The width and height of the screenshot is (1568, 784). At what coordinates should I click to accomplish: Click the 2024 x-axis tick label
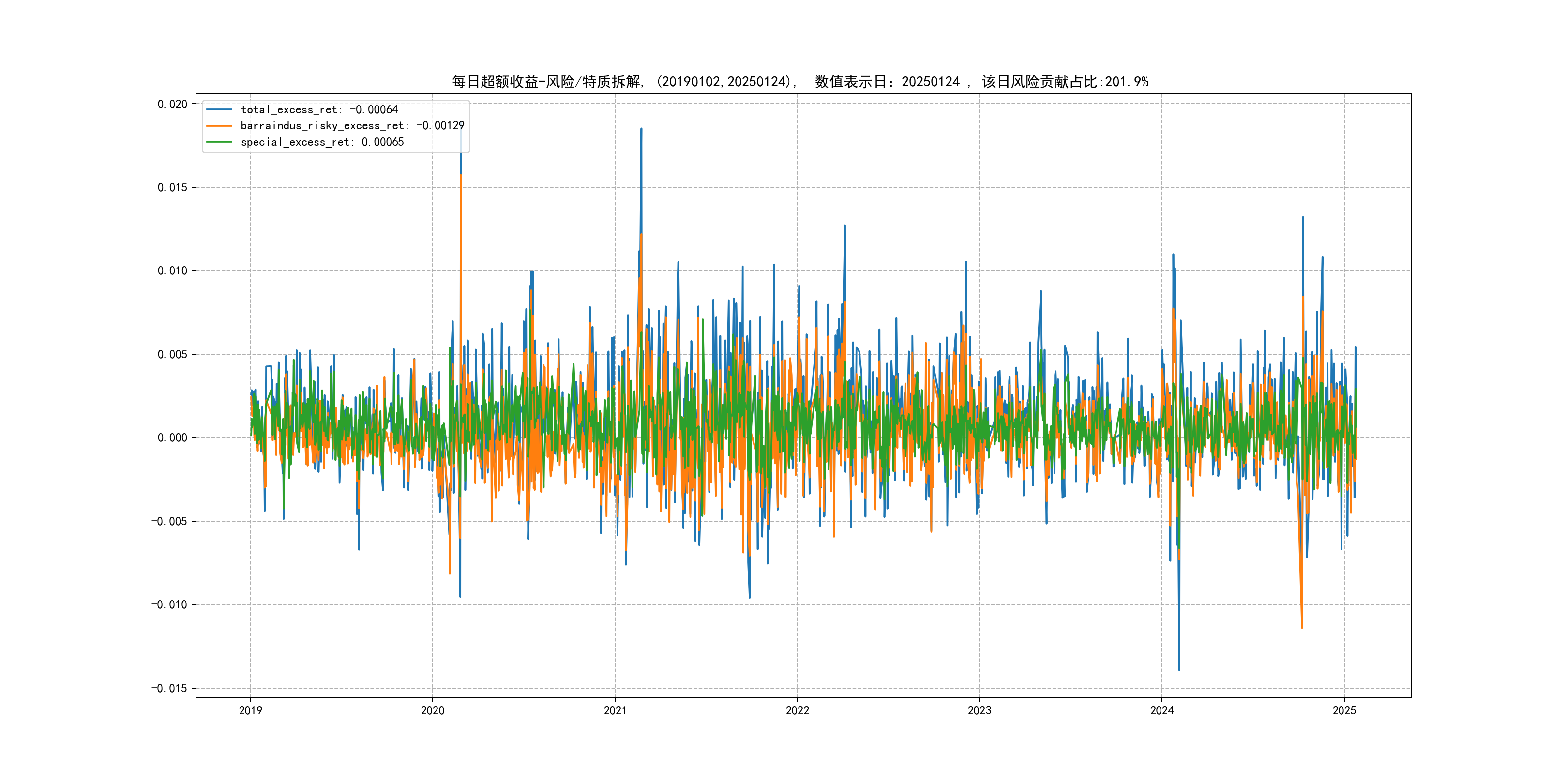point(1162,710)
